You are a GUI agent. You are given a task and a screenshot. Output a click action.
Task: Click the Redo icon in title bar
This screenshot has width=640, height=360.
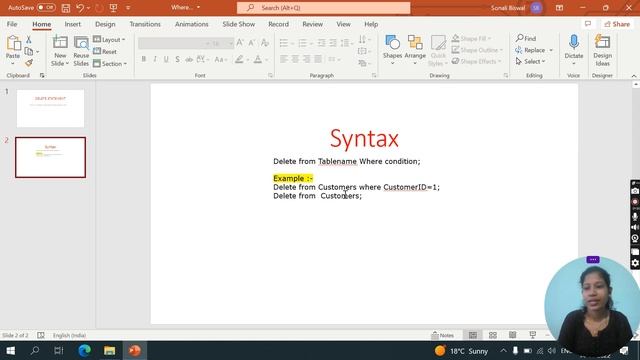tap(99, 8)
